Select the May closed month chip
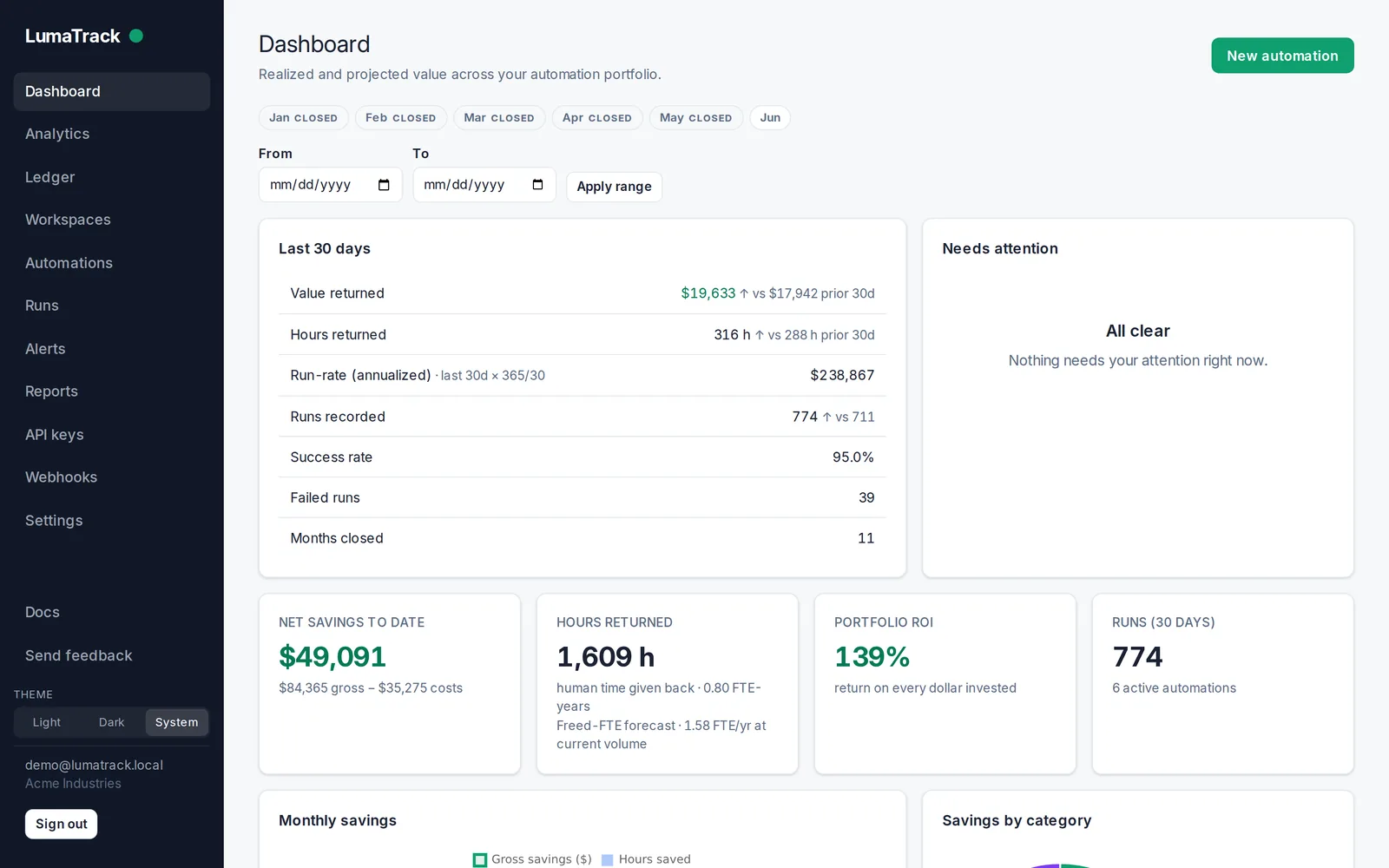Viewport: 1389px width, 868px height. (696, 118)
